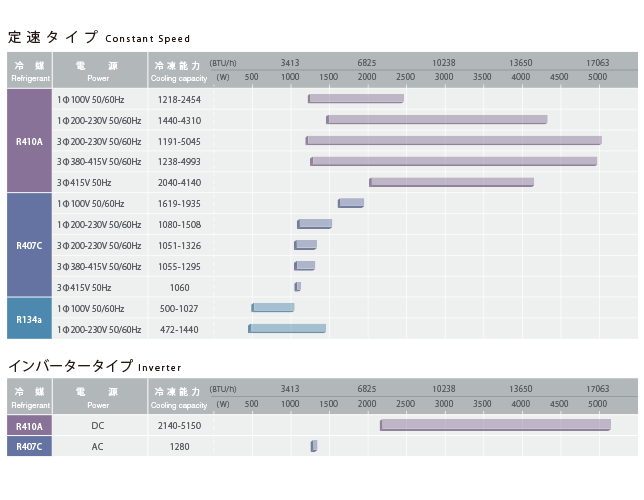Screen dimensions: 644x500
Task: Click the 1619-1935 cooling capacity value
Action: click(179, 203)
